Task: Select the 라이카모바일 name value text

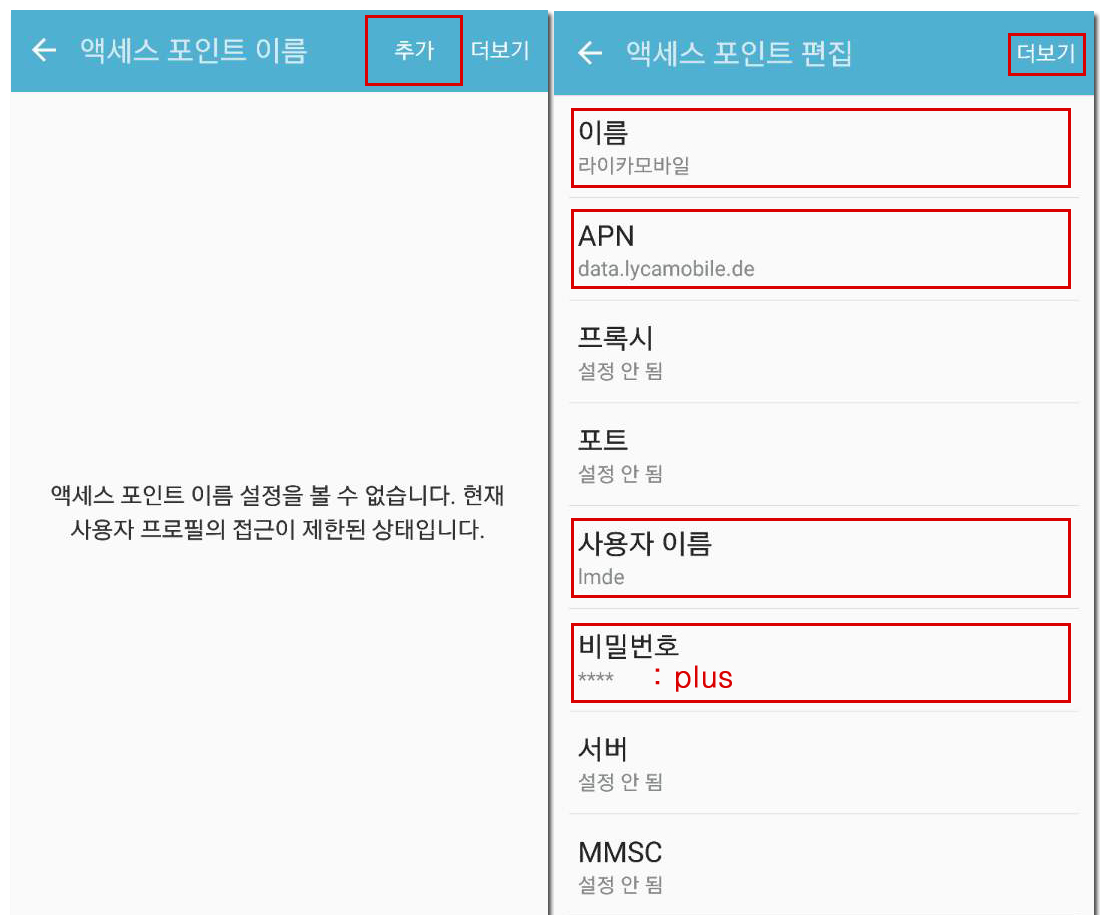Action: tap(633, 166)
